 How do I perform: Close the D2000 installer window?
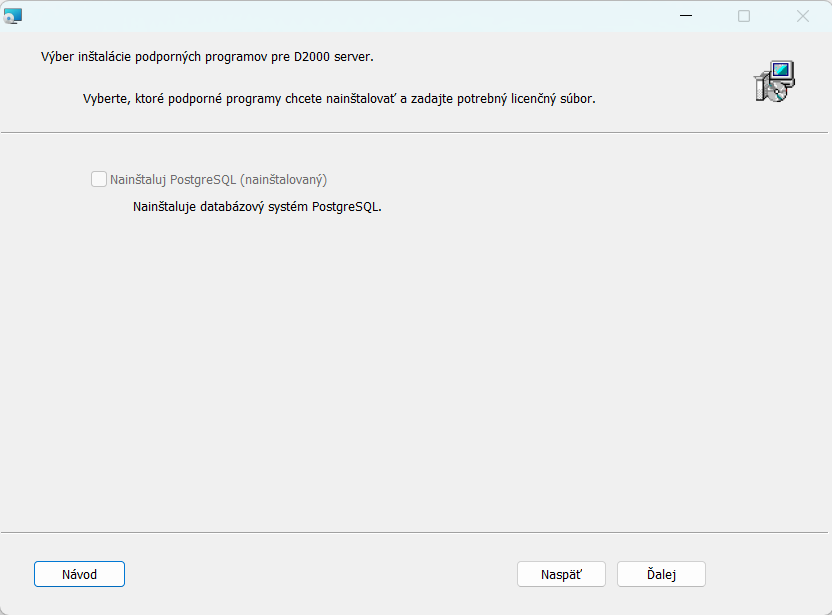pyautogui.click(x=802, y=16)
